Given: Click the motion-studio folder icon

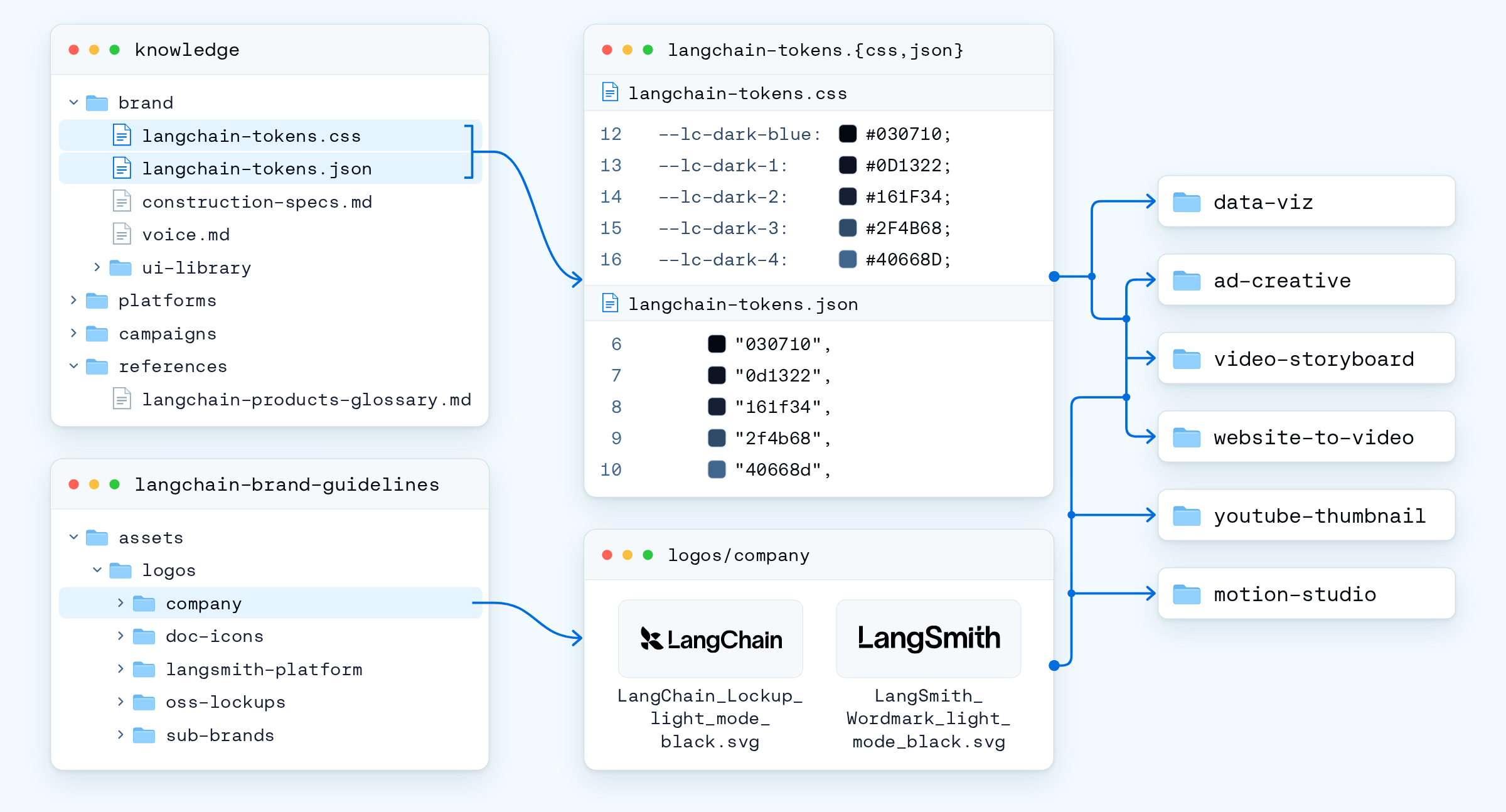Looking at the screenshot, I should point(1187,594).
